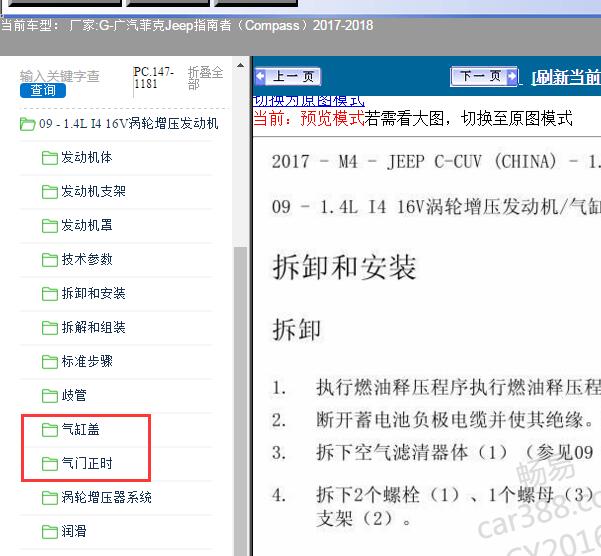601x556 pixels.
Task: Click the folder icon beside 润滑
Action: [49, 532]
